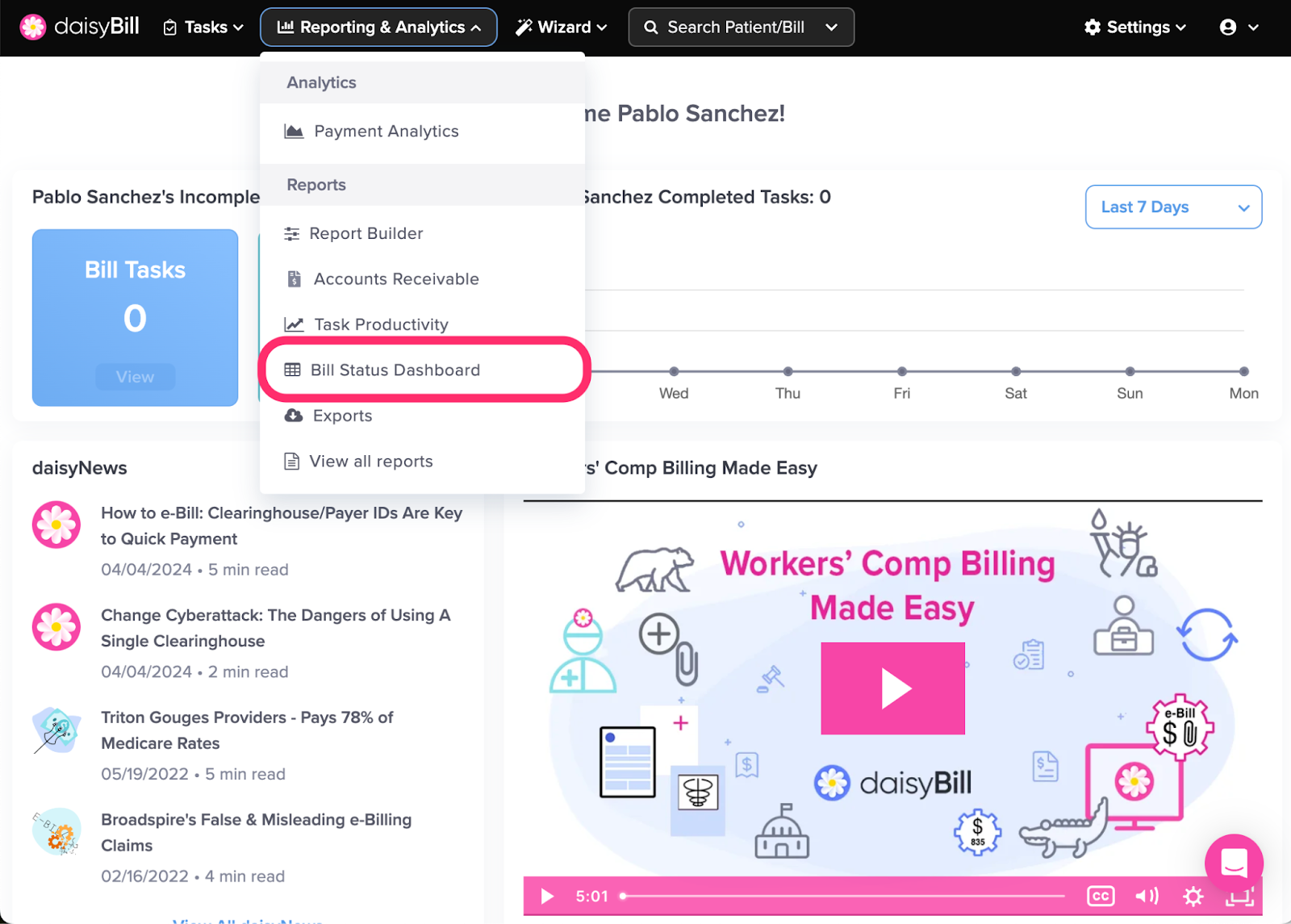Screen dimensions: 1291x924
Task: Expand the Settings dropdown
Action: [x=1134, y=27]
